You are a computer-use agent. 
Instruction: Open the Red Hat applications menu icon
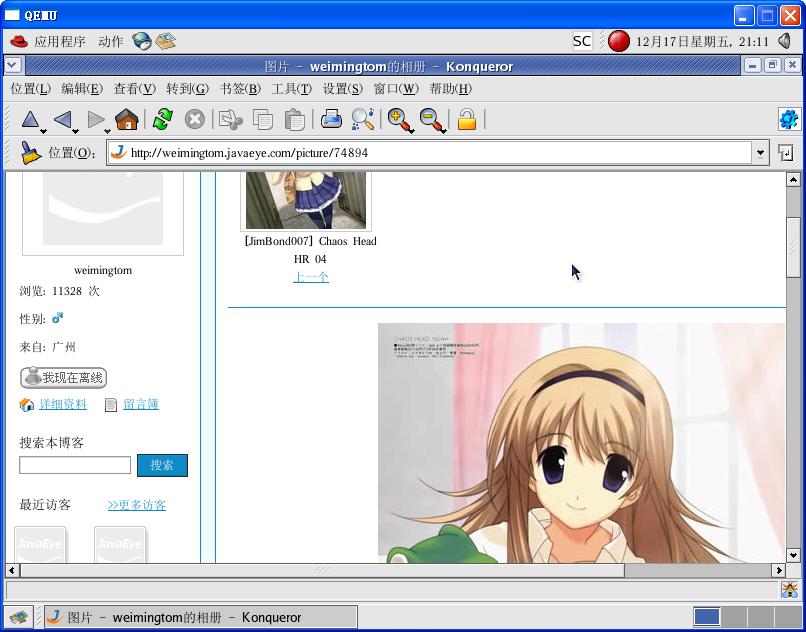(19, 41)
